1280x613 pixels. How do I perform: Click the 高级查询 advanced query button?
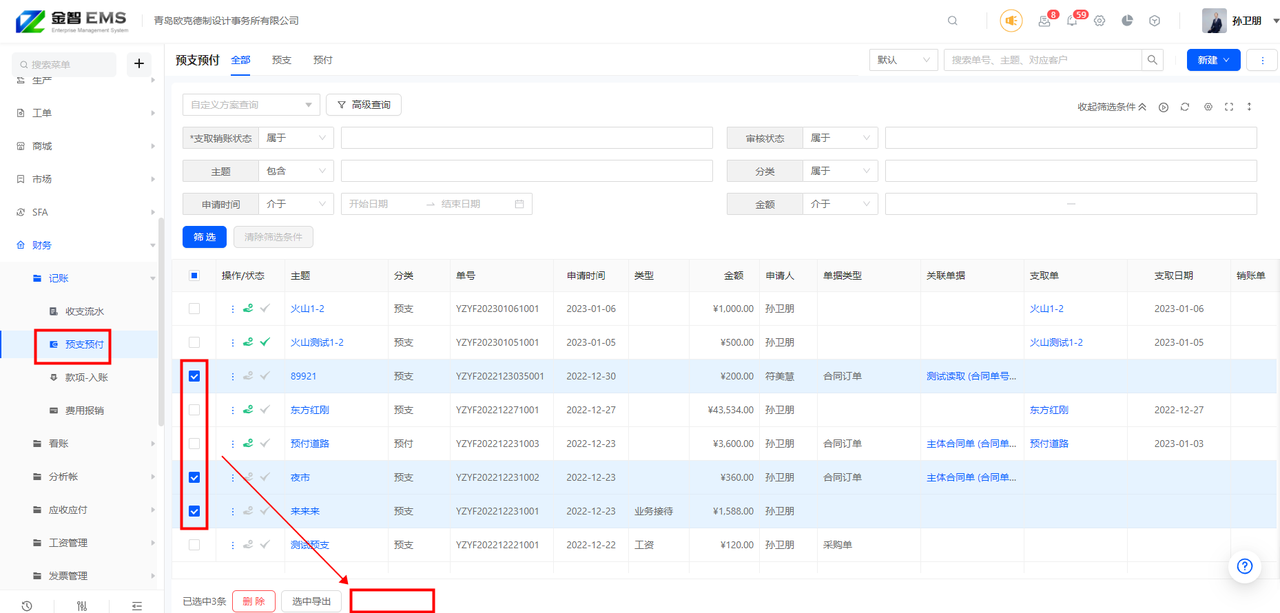tap(363, 104)
